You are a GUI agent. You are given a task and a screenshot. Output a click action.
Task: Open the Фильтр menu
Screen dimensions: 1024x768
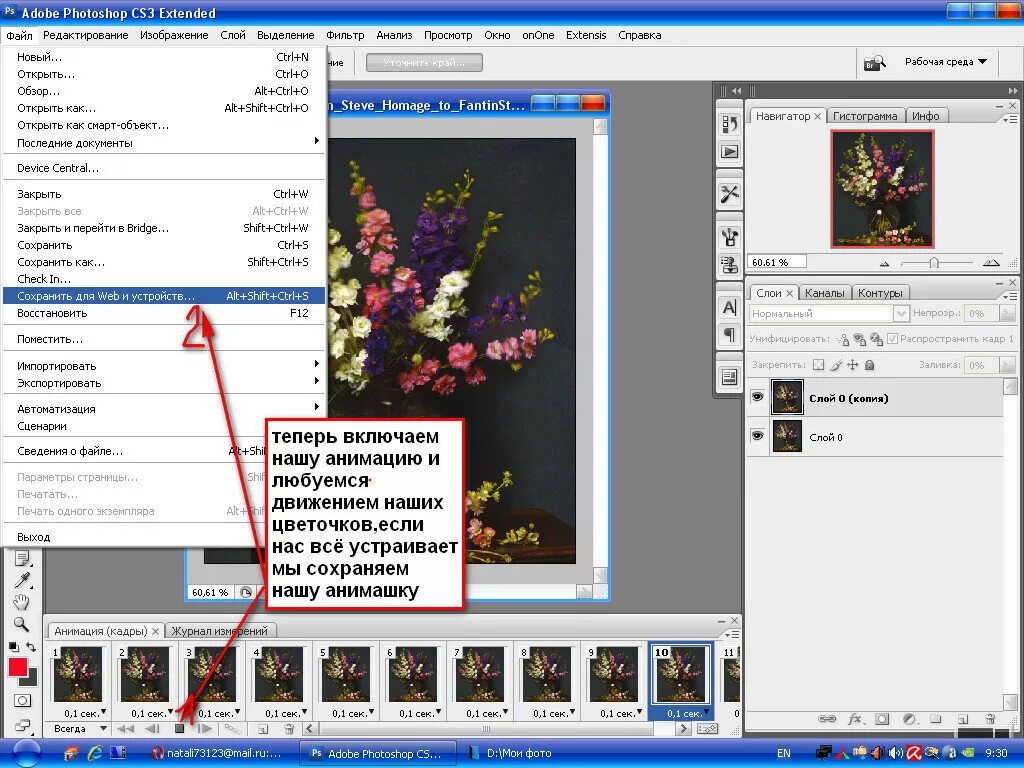(x=345, y=35)
